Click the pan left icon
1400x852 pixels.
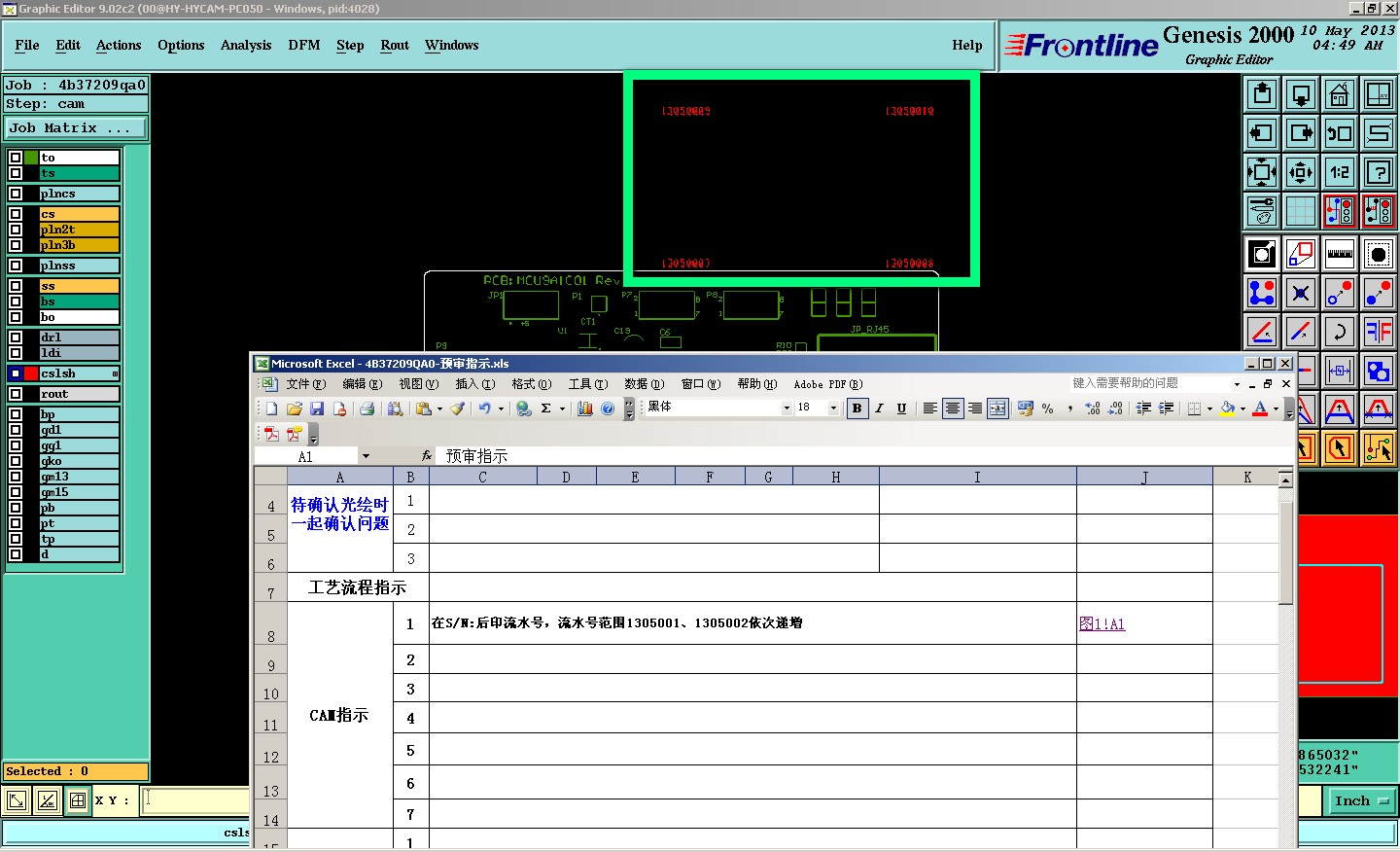(x=1262, y=133)
